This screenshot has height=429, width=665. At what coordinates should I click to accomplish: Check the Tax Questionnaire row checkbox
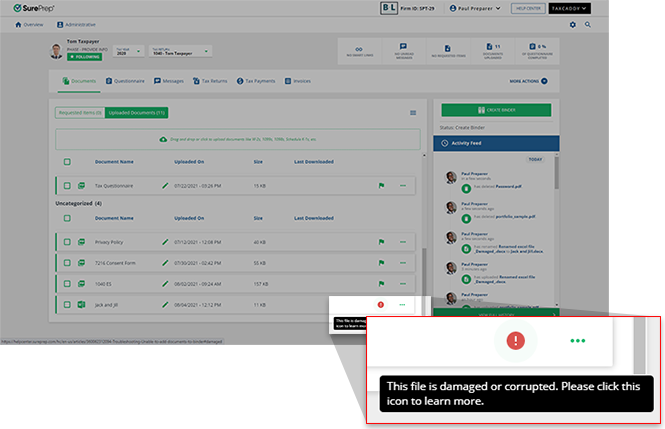(x=67, y=186)
